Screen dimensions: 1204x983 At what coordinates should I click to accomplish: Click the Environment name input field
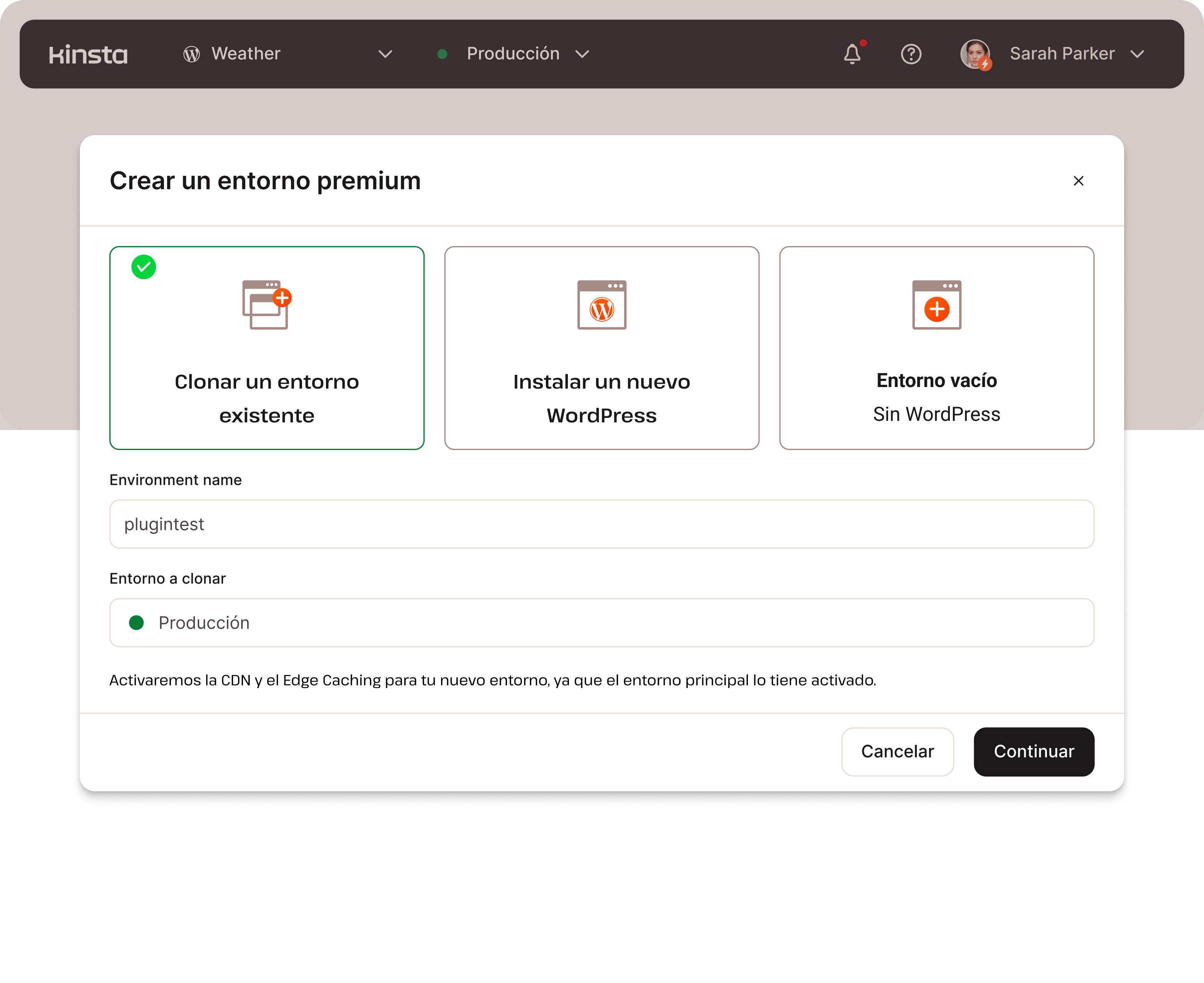pos(601,524)
